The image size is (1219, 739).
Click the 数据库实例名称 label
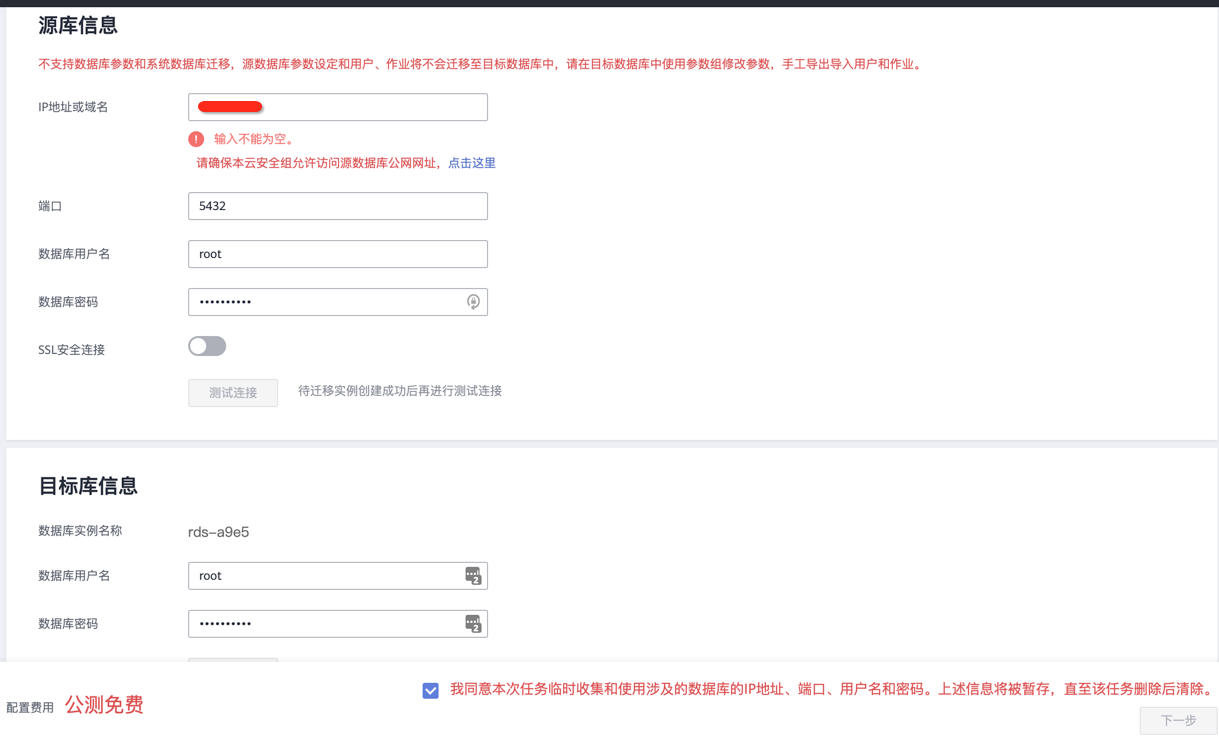(x=80, y=531)
